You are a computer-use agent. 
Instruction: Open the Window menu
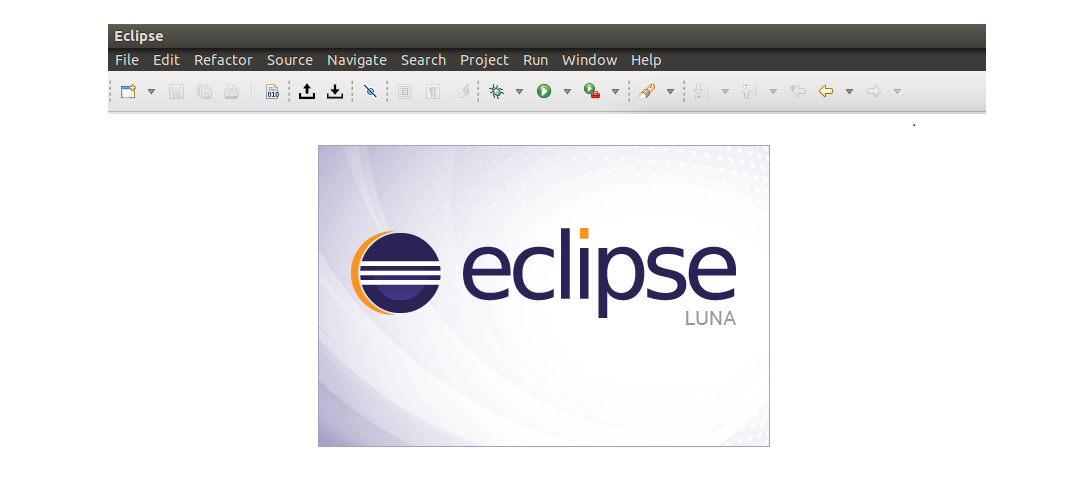(x=590, y=60)
